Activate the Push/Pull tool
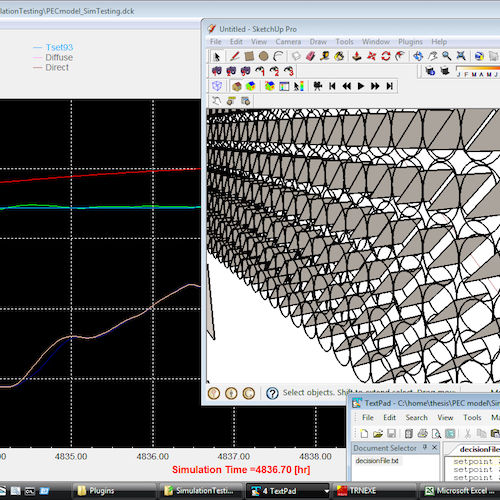 (357, 56)
